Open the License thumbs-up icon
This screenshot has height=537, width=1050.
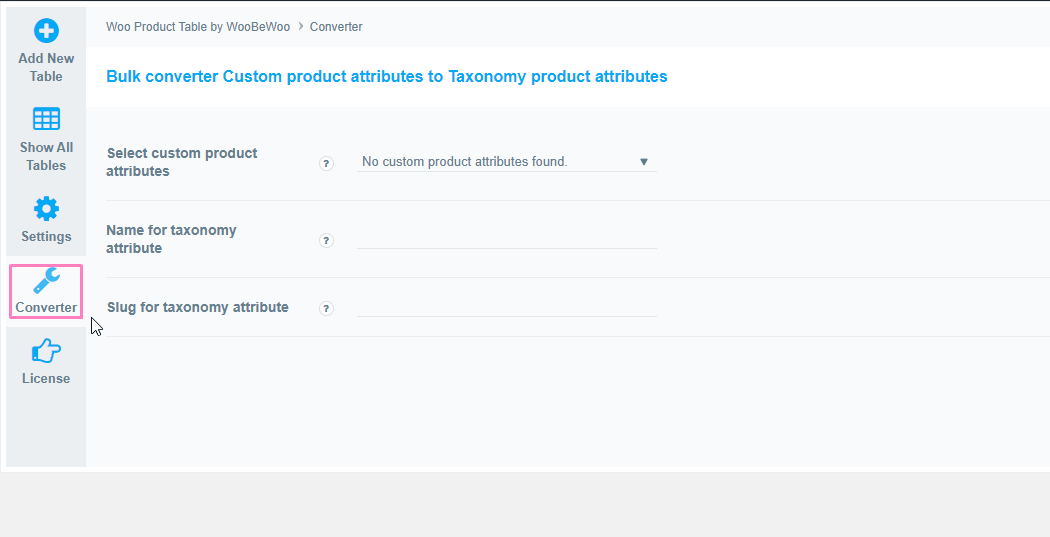46,351
